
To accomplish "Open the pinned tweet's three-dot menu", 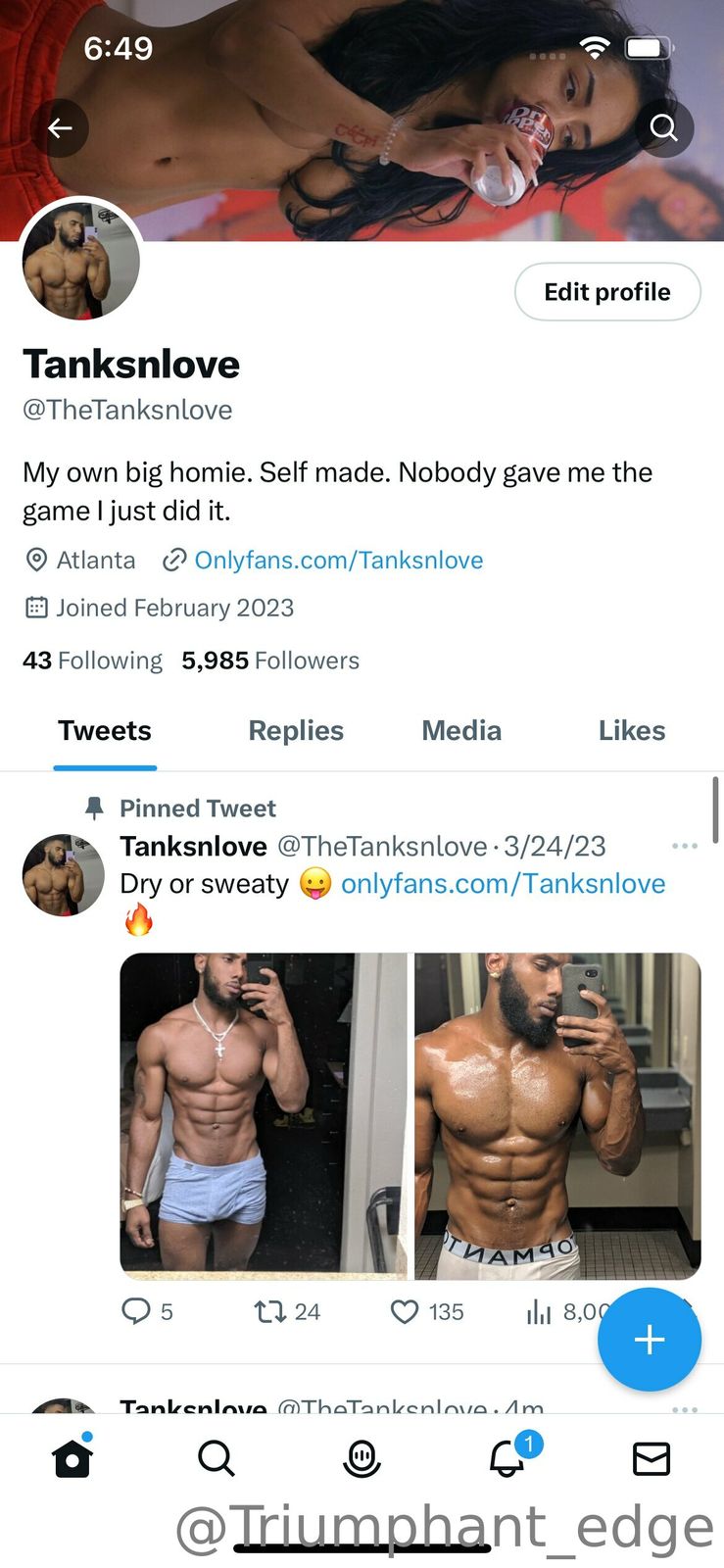I will 685,846.
